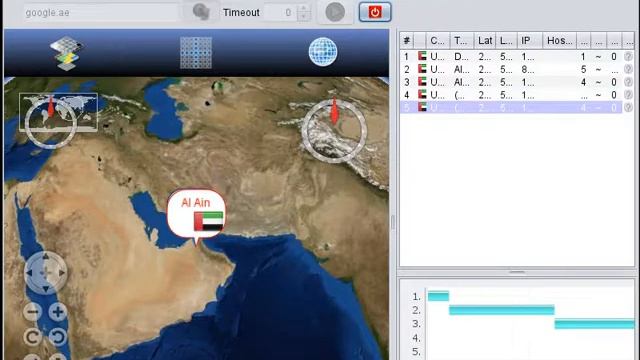
Task: Sort table by the T... town column
Action: [462, 40]
